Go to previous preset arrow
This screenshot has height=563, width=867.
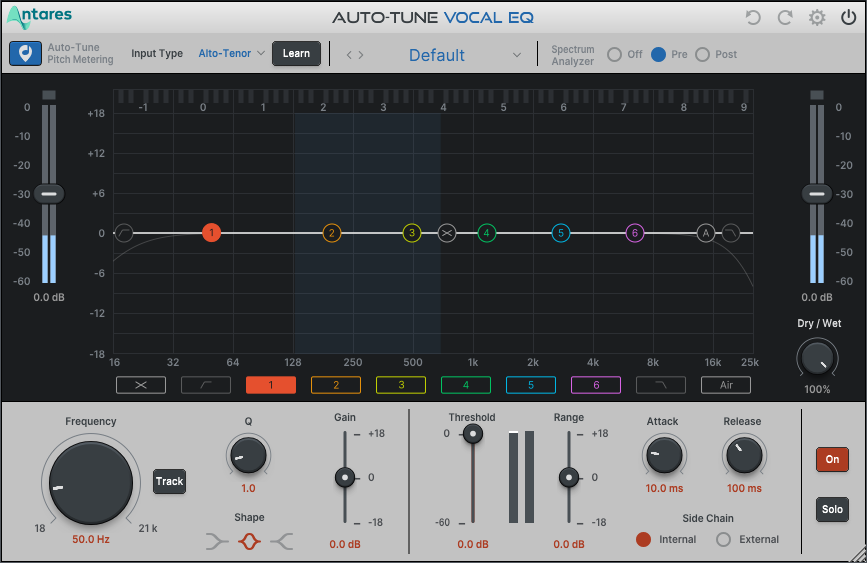[x=349, y=55]
